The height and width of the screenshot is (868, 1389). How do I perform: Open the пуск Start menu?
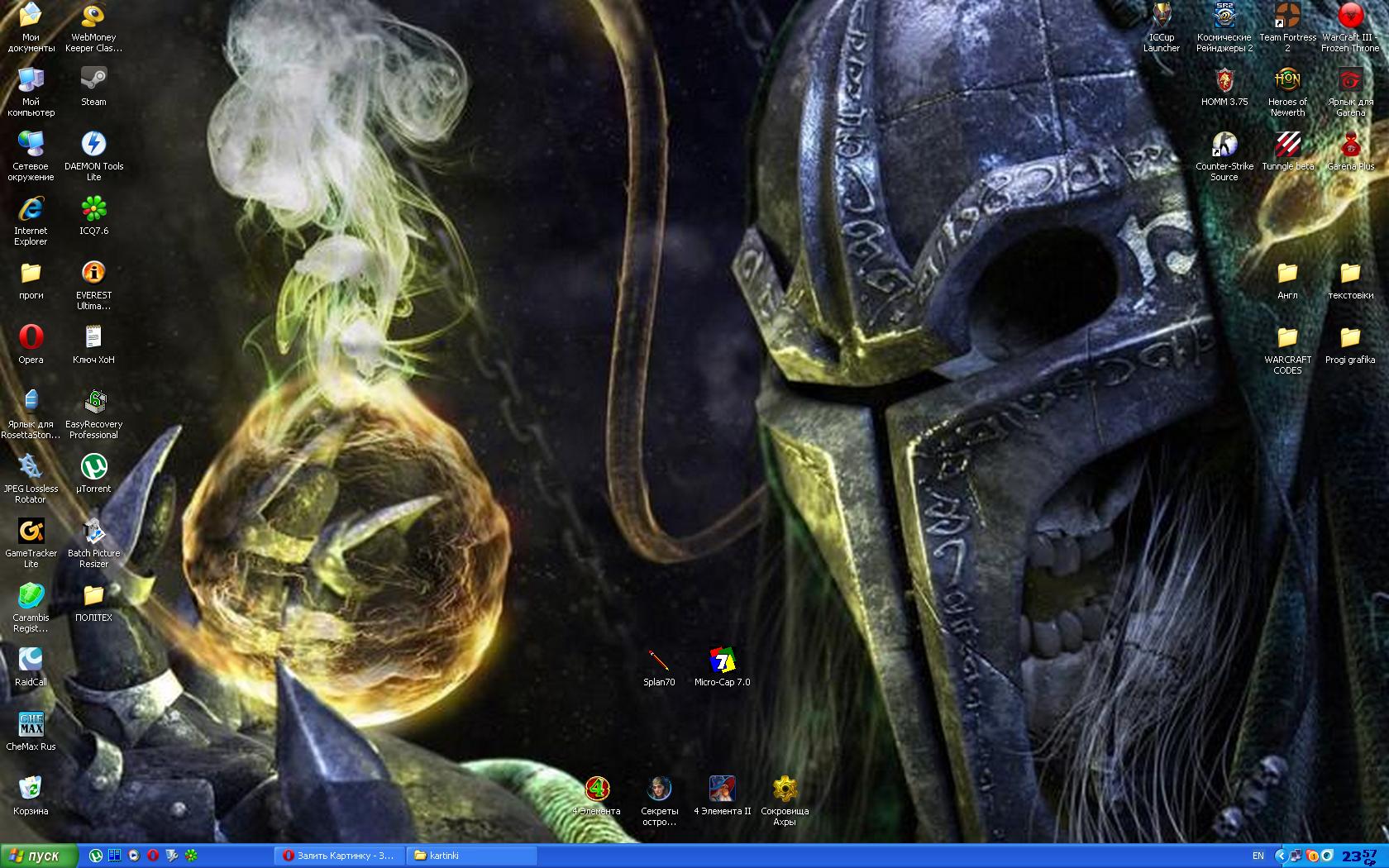(39, 856)
